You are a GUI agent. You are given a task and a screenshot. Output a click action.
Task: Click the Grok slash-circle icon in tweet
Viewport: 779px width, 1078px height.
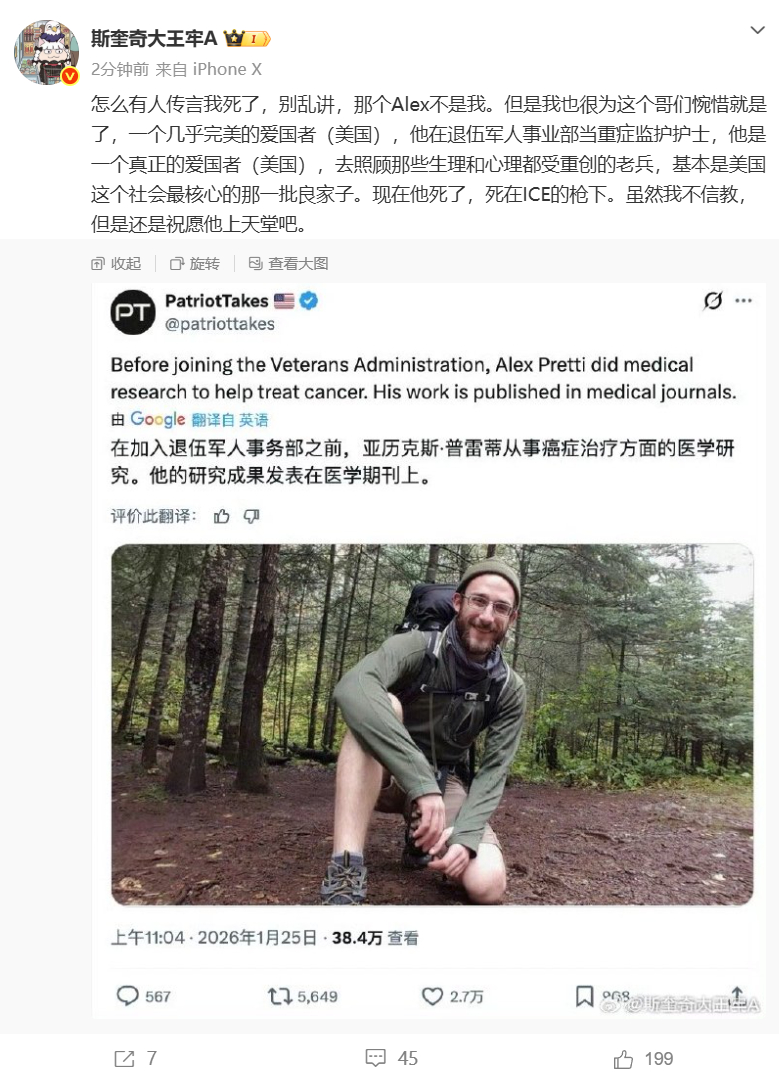[x=713, y=300]
